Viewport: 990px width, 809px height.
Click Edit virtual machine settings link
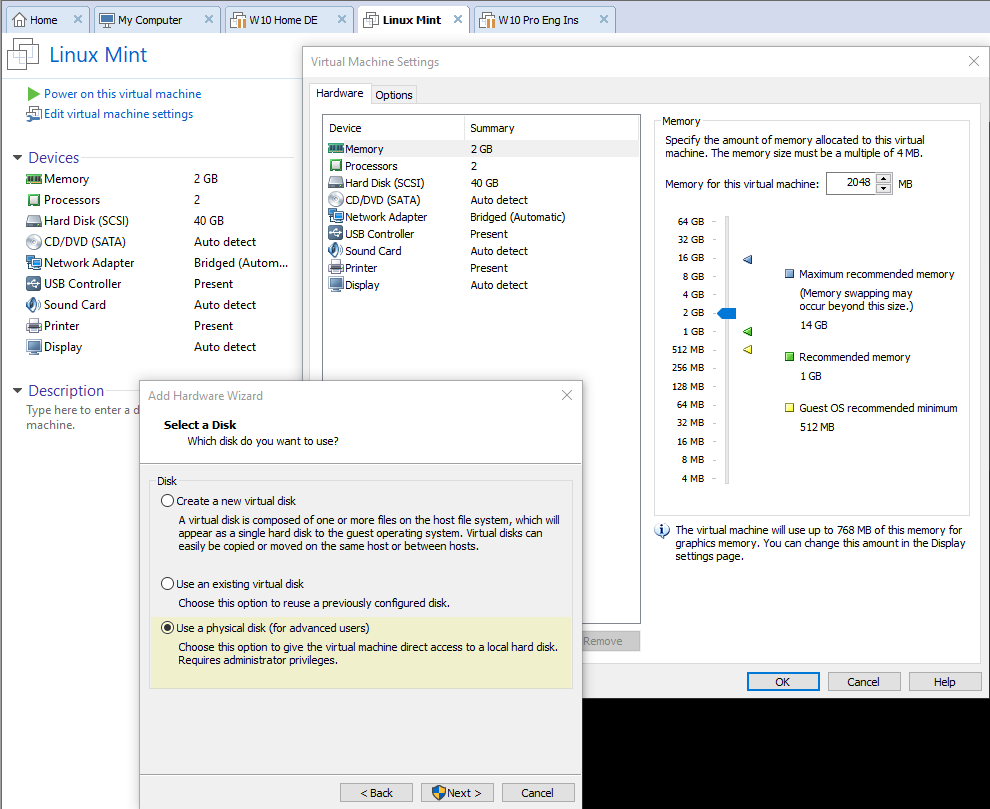tap(118, 114)
